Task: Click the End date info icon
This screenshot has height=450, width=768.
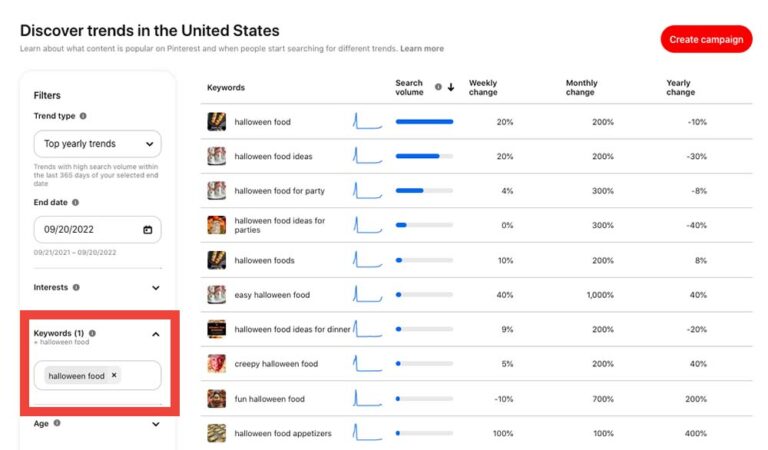Action: (x=75, y=202)
